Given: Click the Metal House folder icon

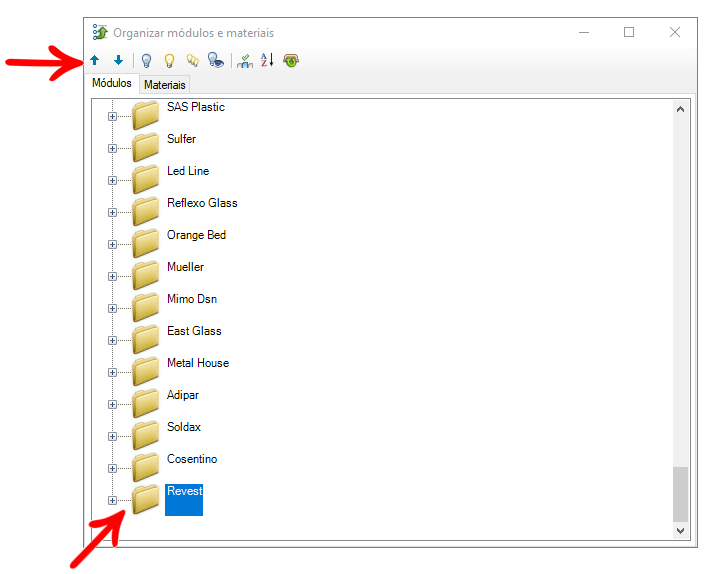Looking at the screenshot, I should click(x=146, y=371).
